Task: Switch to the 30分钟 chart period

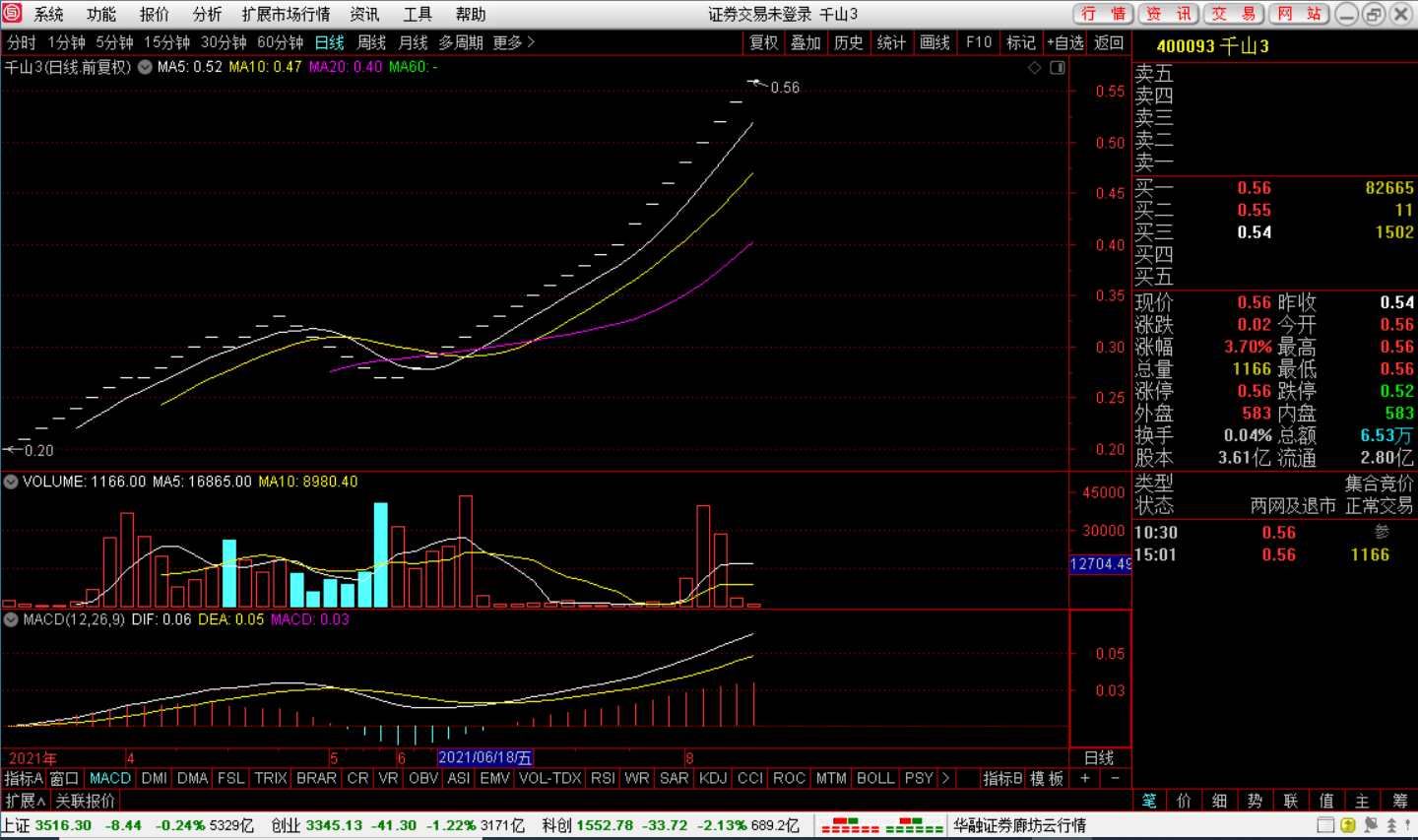Action: (224, 42)
